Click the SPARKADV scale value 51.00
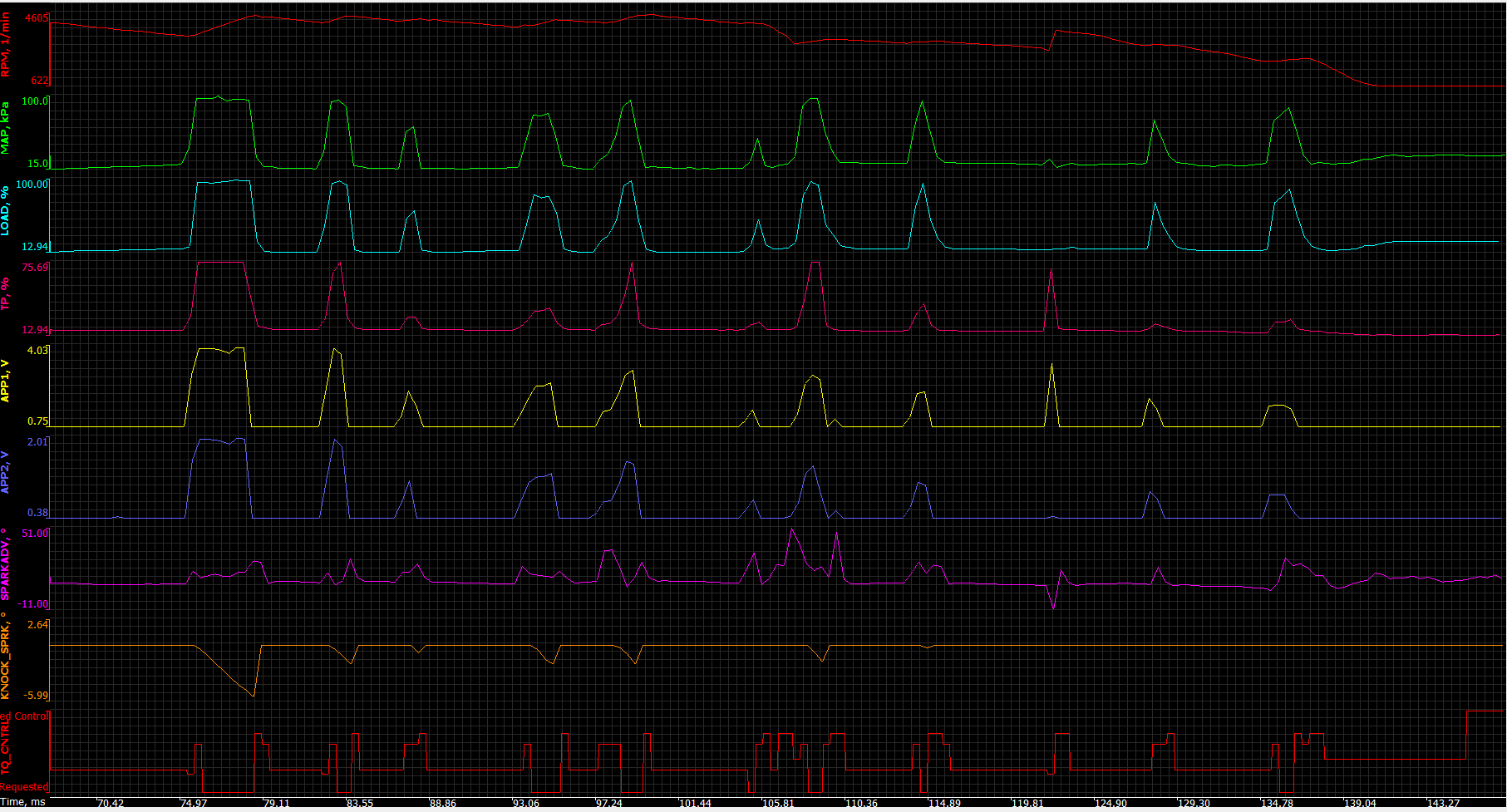 35,534
